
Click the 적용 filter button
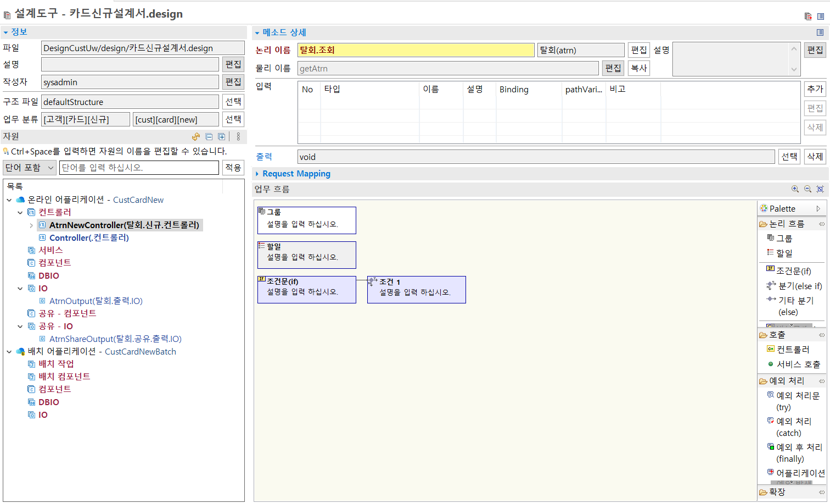coord(233,168)
